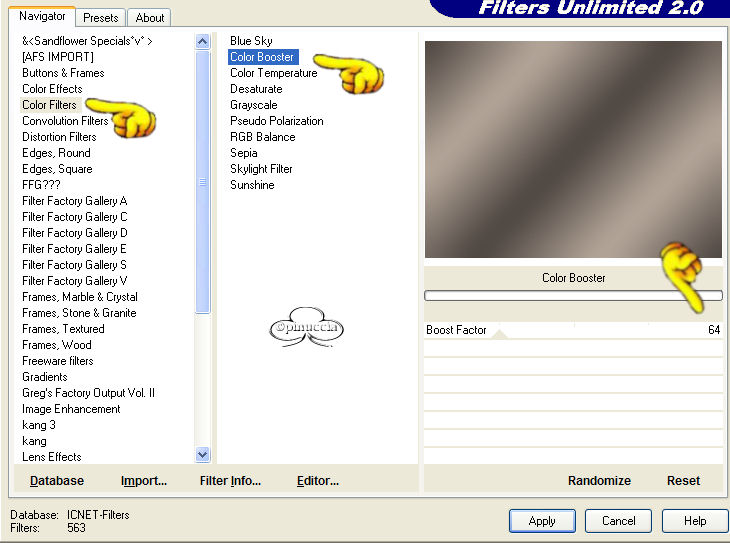
Task: Click the Boost Factor slider handle
Action: [x=499, y=333]
